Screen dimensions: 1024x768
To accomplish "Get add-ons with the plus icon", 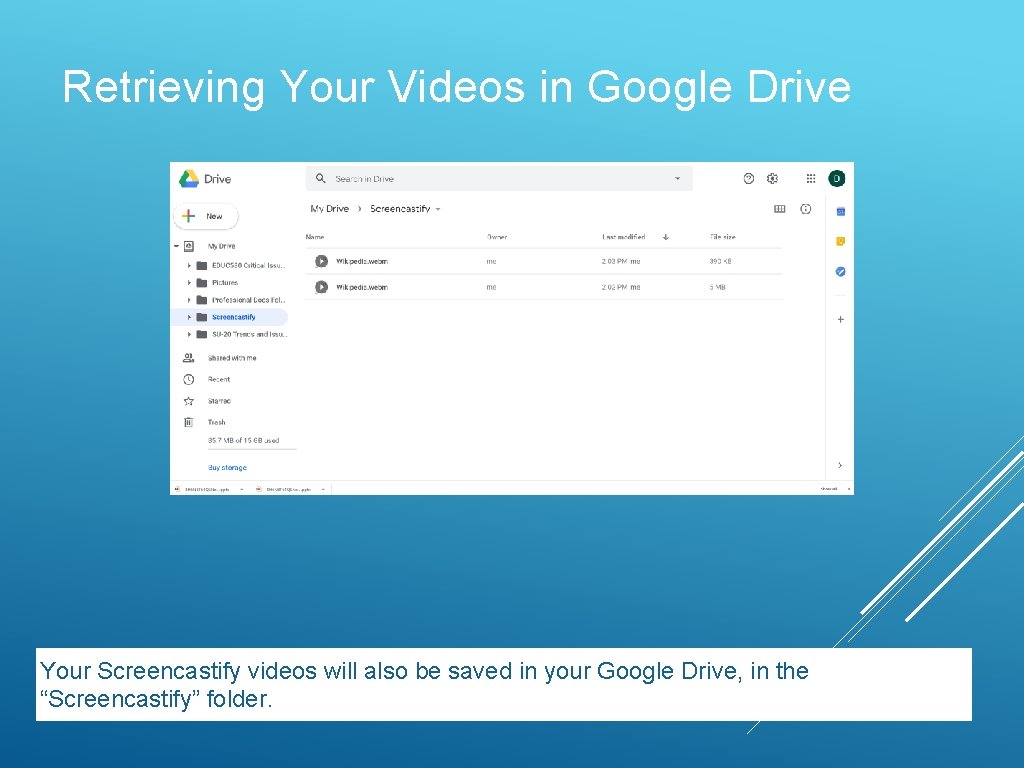I will tap(839, 318).
